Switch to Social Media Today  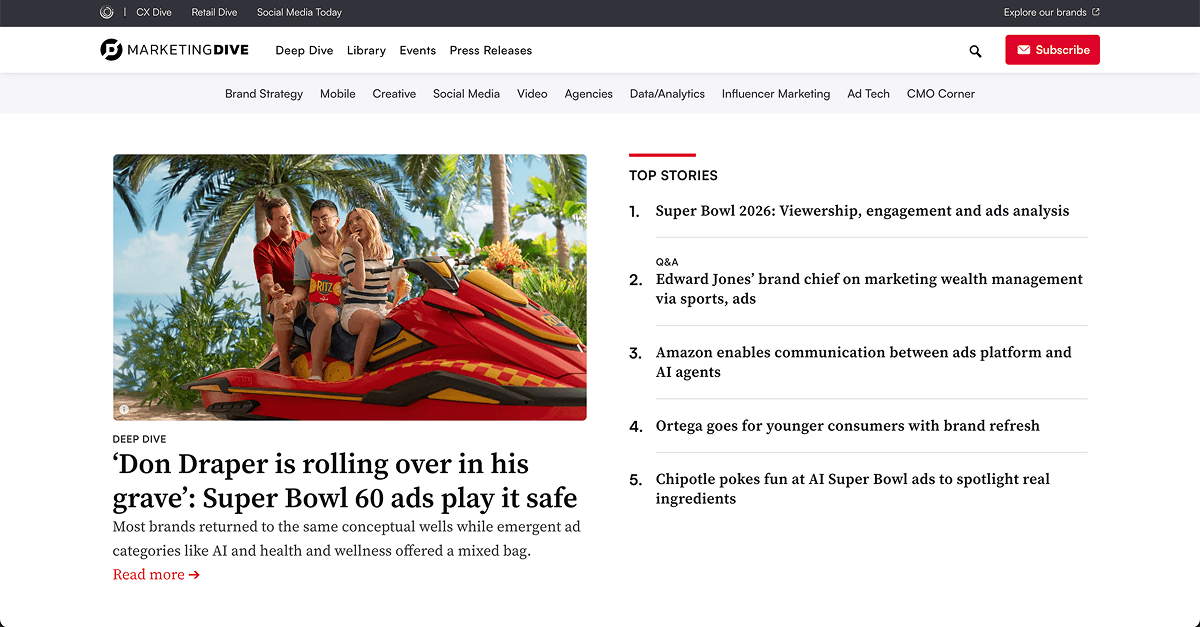(299, 13)
